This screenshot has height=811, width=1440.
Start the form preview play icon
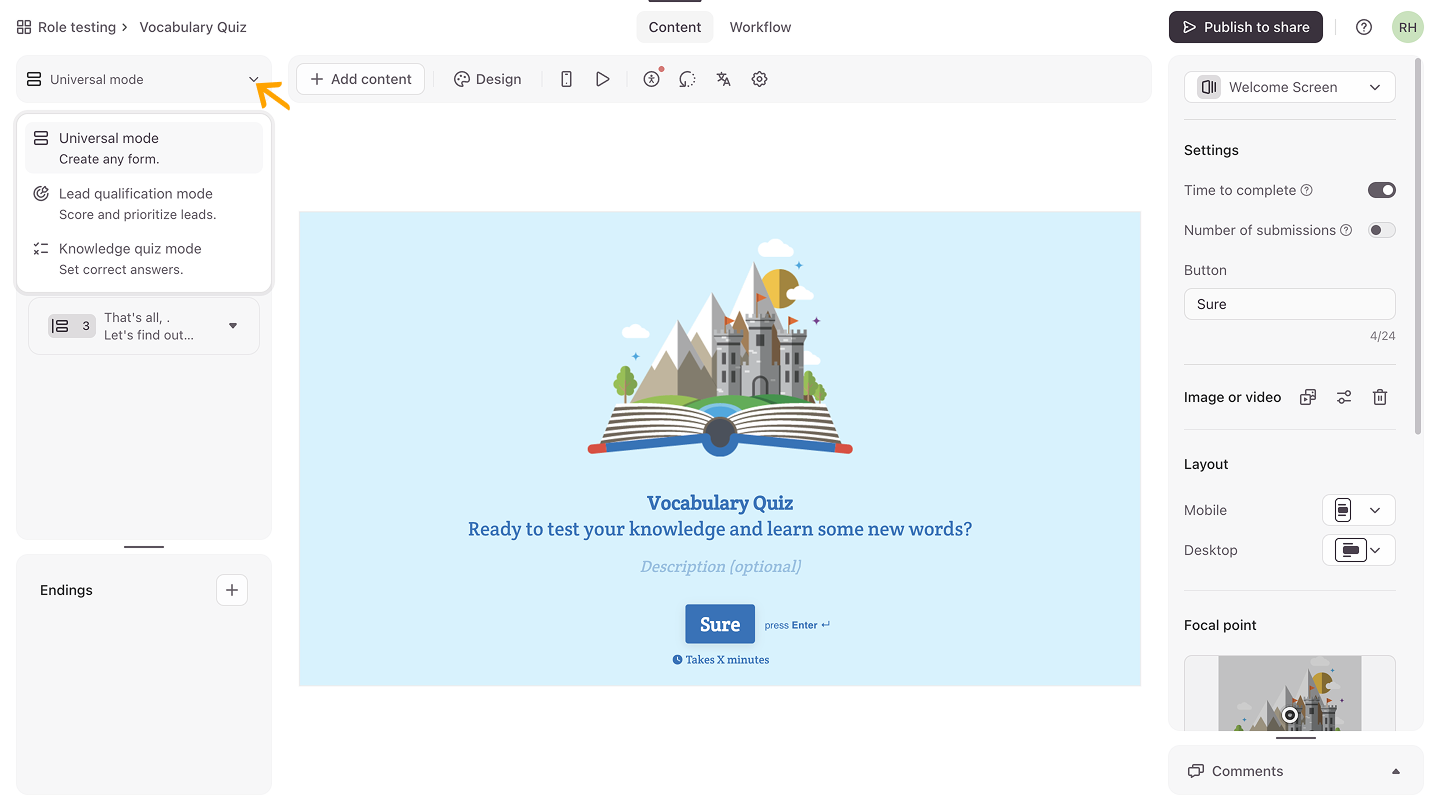602,79
